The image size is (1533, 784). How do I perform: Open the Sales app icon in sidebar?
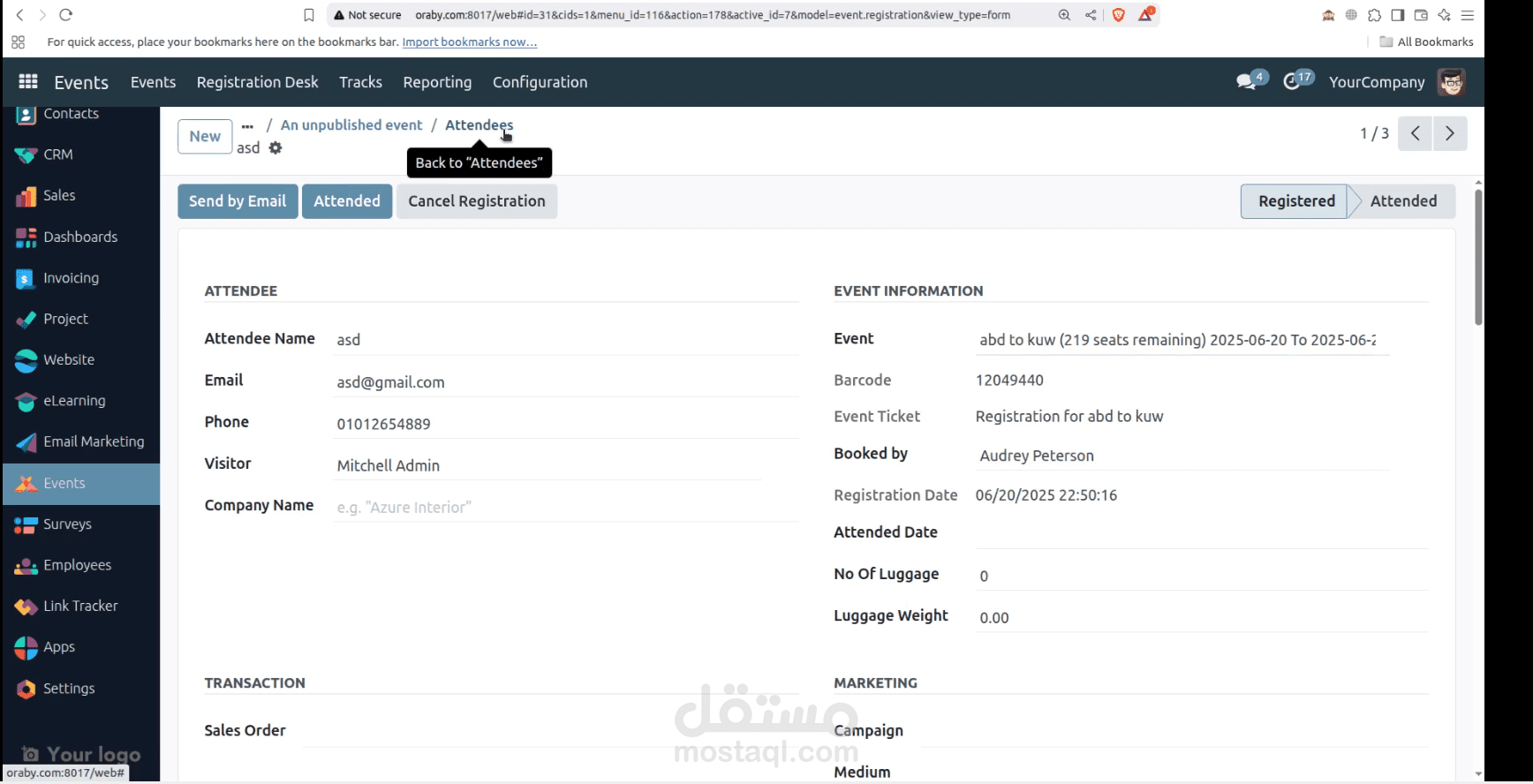[x=26, y=196]
